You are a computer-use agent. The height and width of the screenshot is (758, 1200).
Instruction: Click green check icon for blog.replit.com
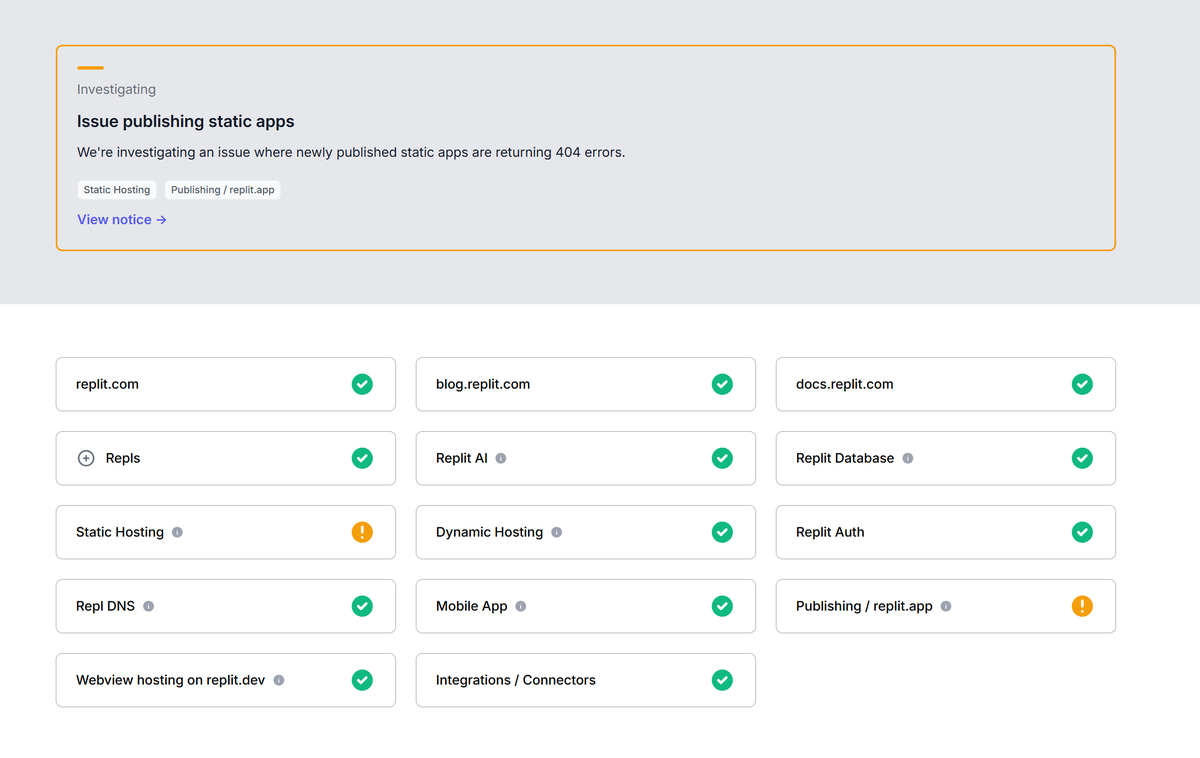722,384
